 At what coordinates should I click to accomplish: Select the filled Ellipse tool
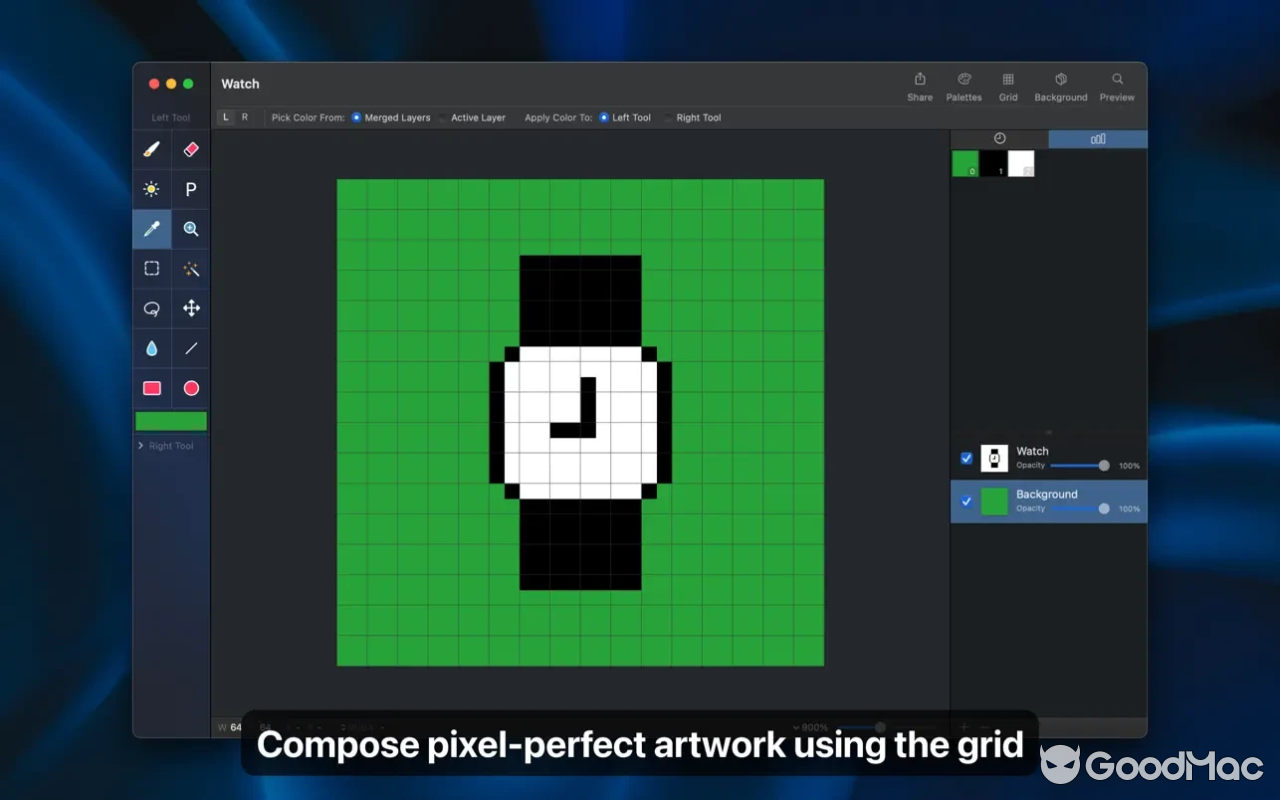pos(190,388)
